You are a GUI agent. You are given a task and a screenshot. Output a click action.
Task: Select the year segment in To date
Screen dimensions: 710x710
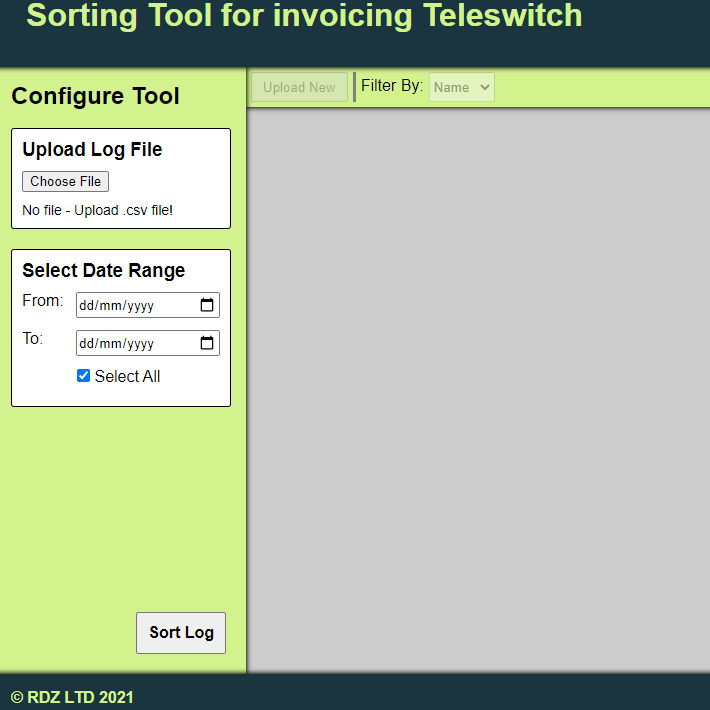[x=140, y=344]
